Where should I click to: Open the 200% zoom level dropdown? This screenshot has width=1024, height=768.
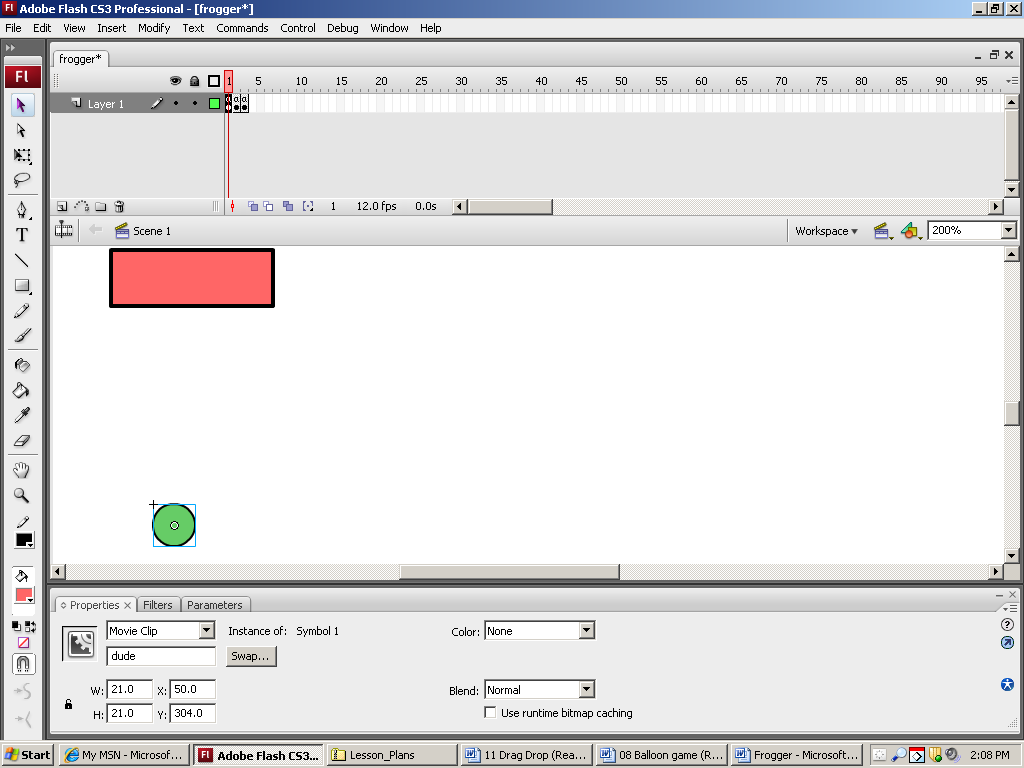pyautogui.click(x=1008, y=231)
